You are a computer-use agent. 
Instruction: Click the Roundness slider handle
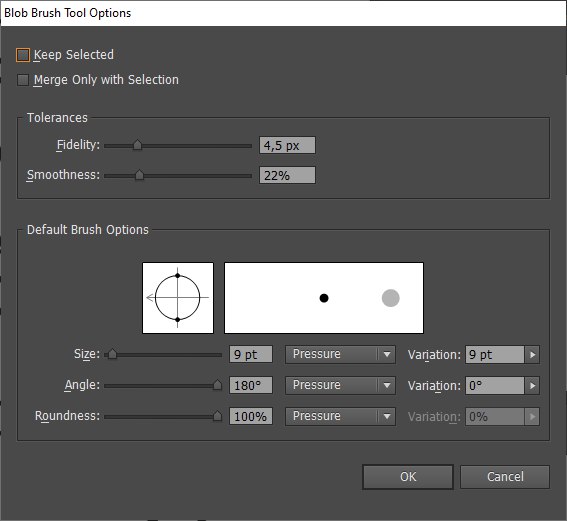pos(217,416)
